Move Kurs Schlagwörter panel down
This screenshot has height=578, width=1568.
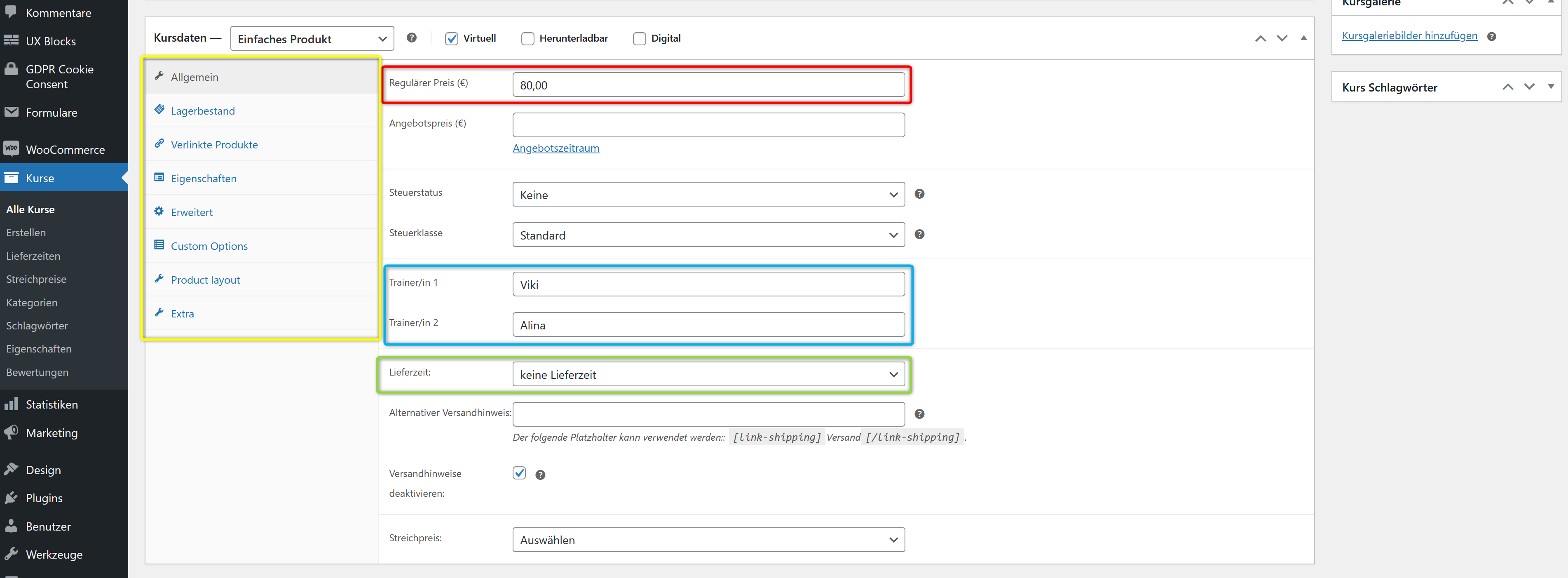click(1529, 87)
